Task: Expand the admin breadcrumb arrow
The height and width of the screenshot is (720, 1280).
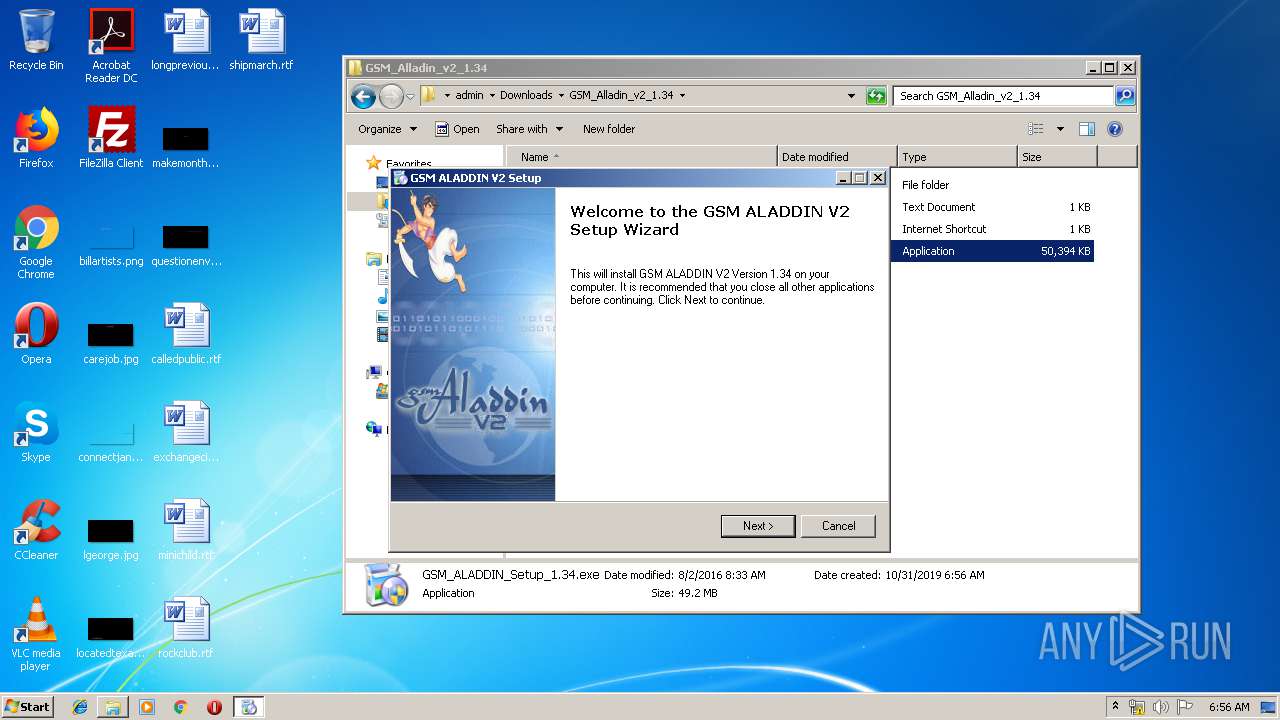Action: point(492,96)
